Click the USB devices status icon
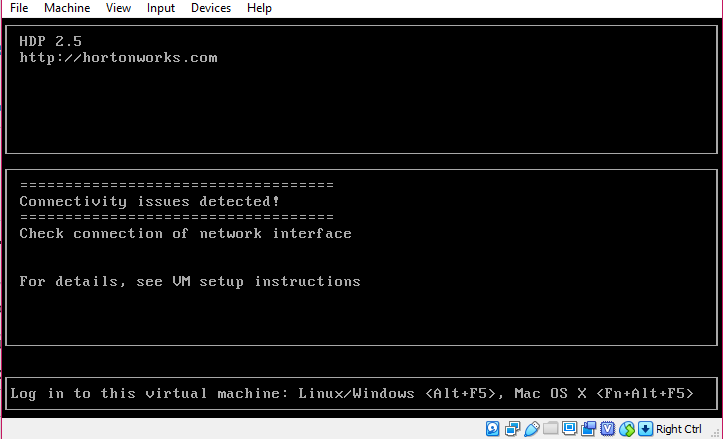This screenshot has width=723, height=439. click(532, 429)
